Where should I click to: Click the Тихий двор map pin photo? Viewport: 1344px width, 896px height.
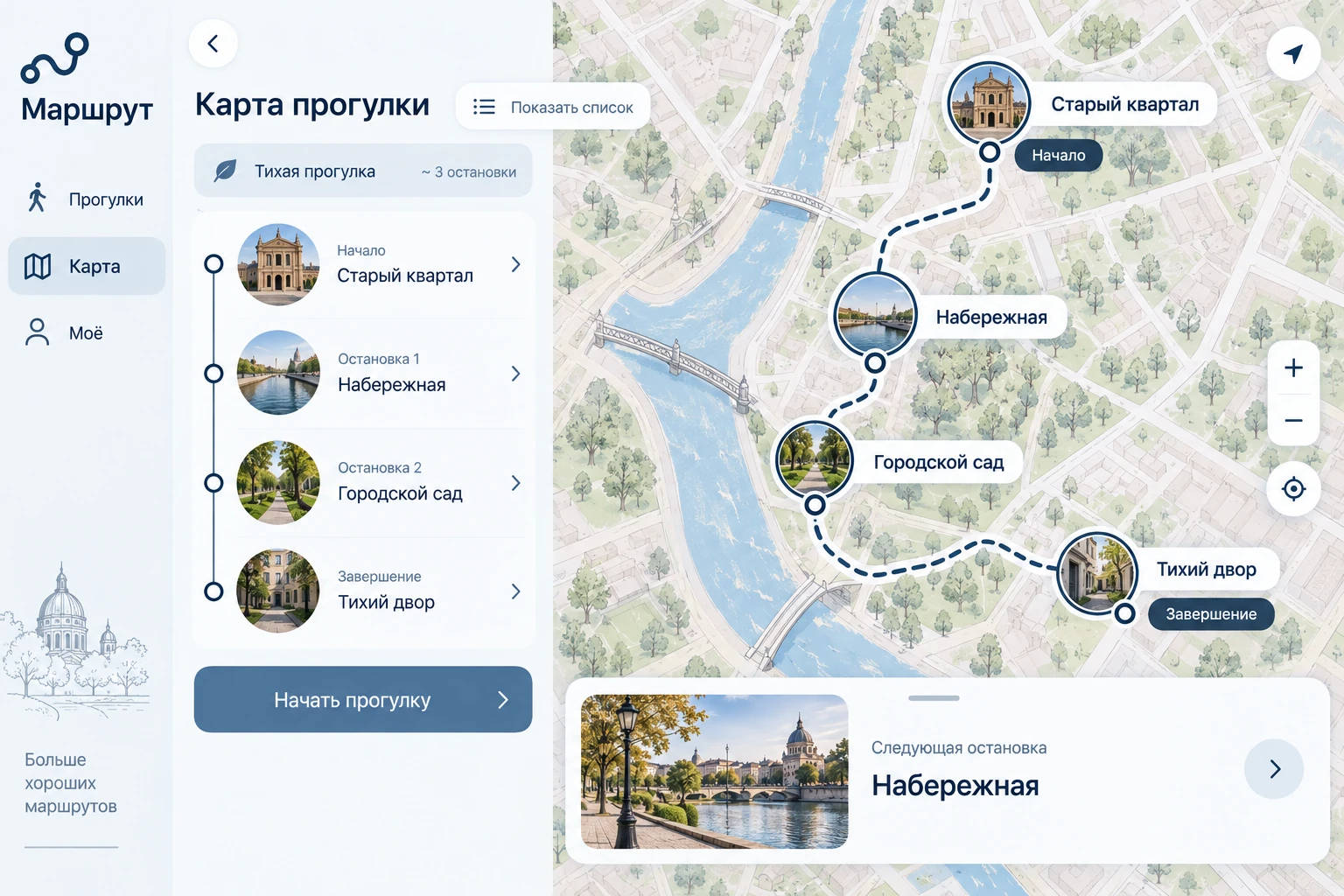[1097, 572]
